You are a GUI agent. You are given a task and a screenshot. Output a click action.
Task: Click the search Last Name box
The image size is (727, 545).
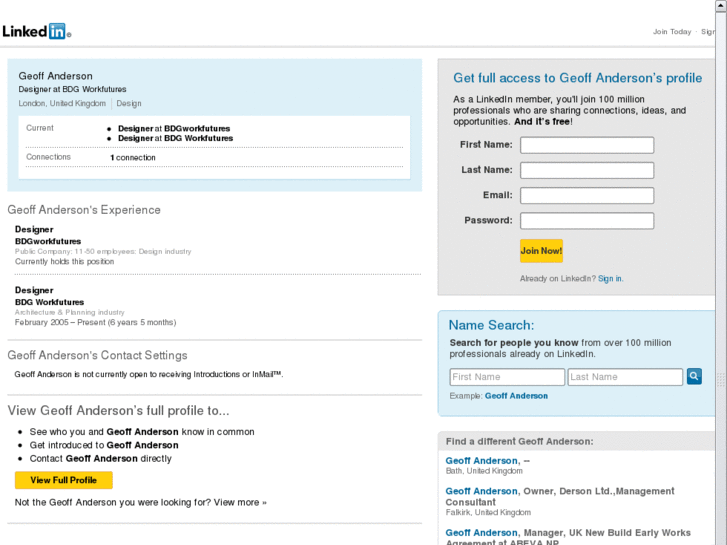click(x=625, y=377)
